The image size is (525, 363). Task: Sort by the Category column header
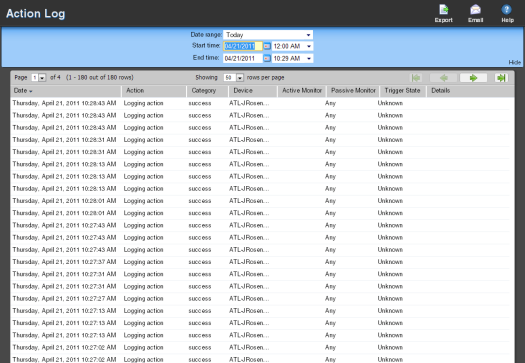(207, 91)
